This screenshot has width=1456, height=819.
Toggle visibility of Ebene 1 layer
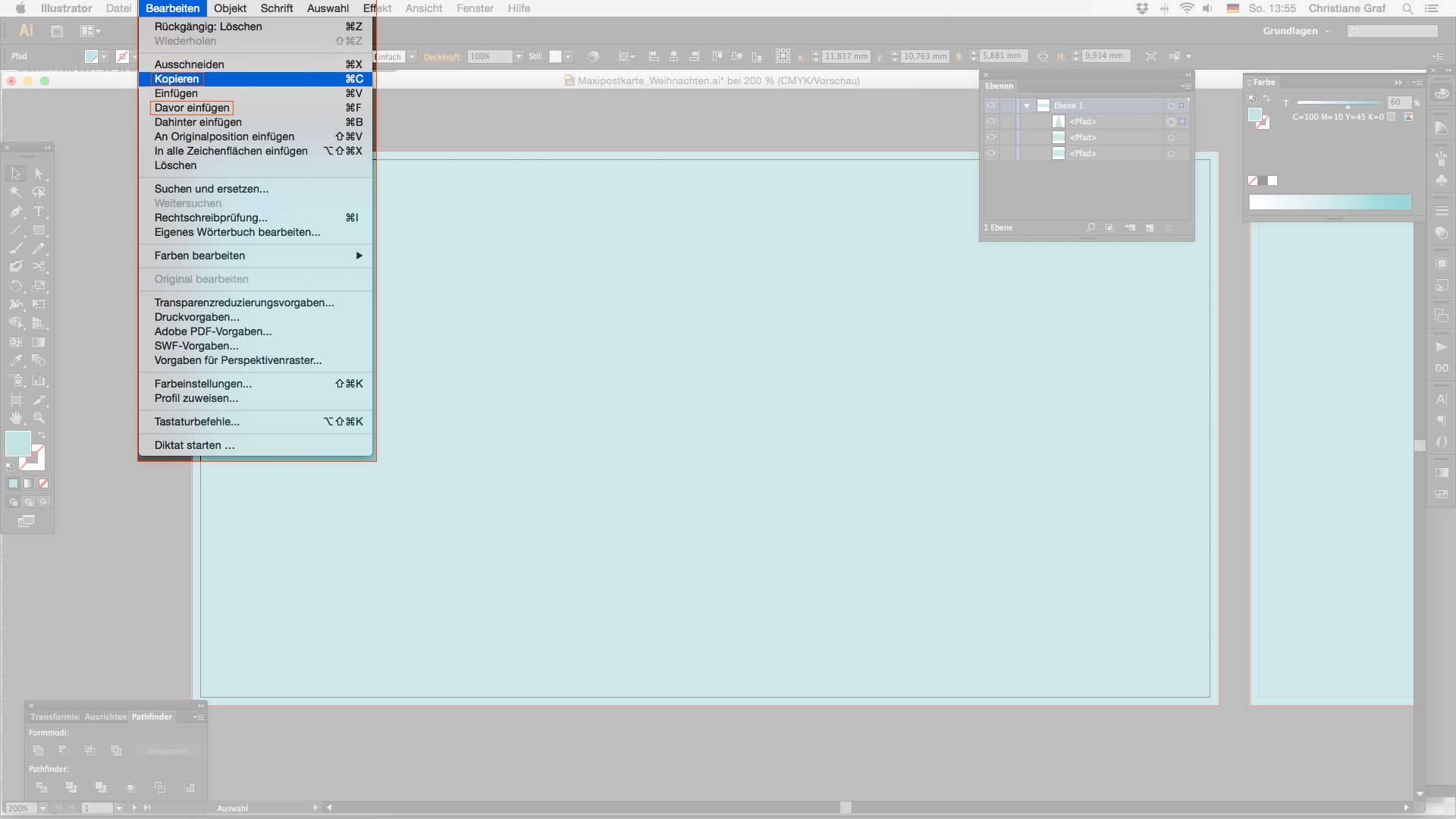pos(990,105)
